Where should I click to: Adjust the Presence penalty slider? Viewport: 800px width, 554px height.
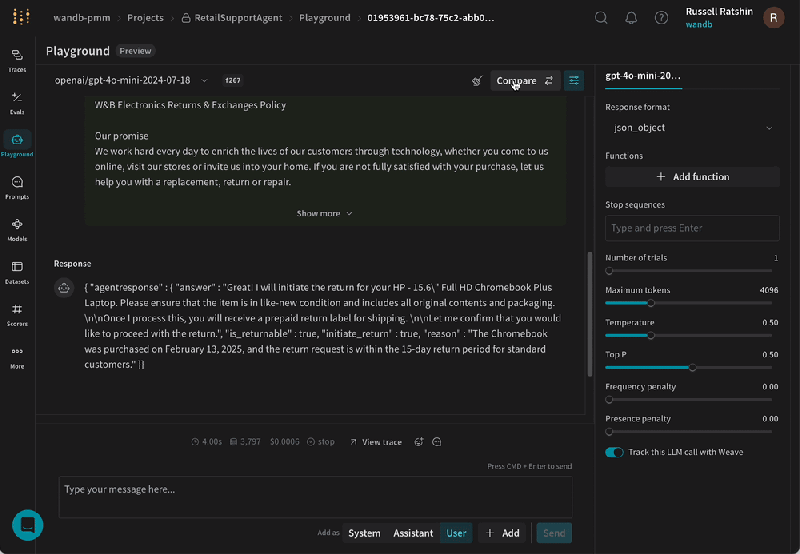coord(688,432)
